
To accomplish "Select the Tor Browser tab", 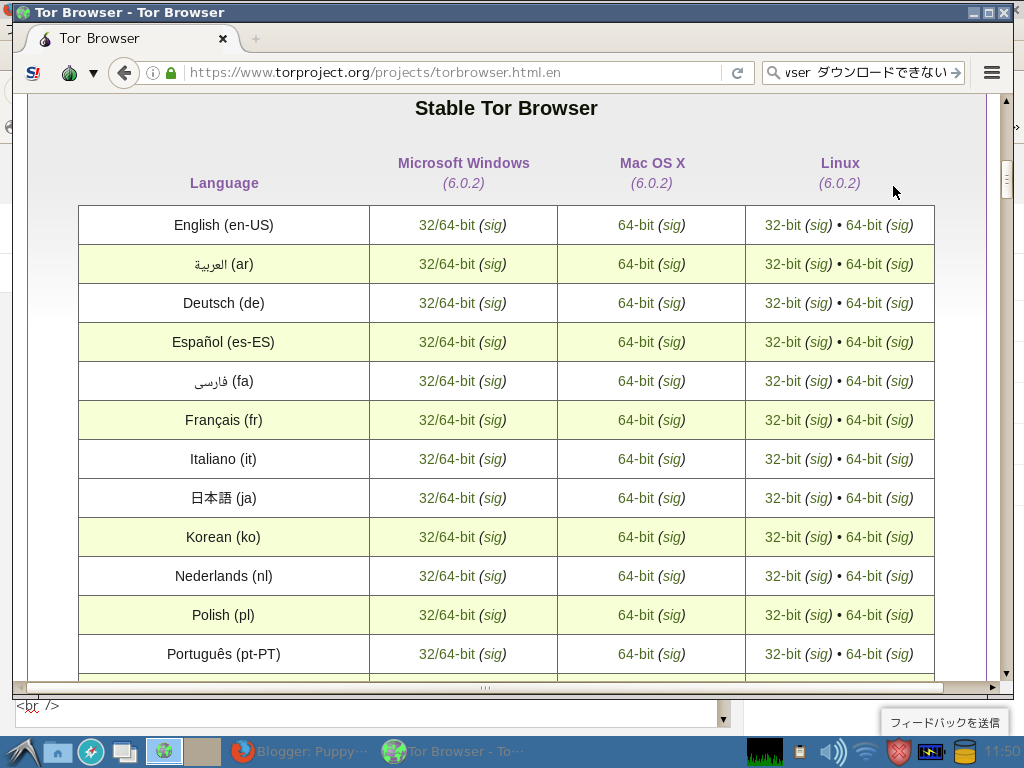I will pyautogui.click(x=133, y=39).
